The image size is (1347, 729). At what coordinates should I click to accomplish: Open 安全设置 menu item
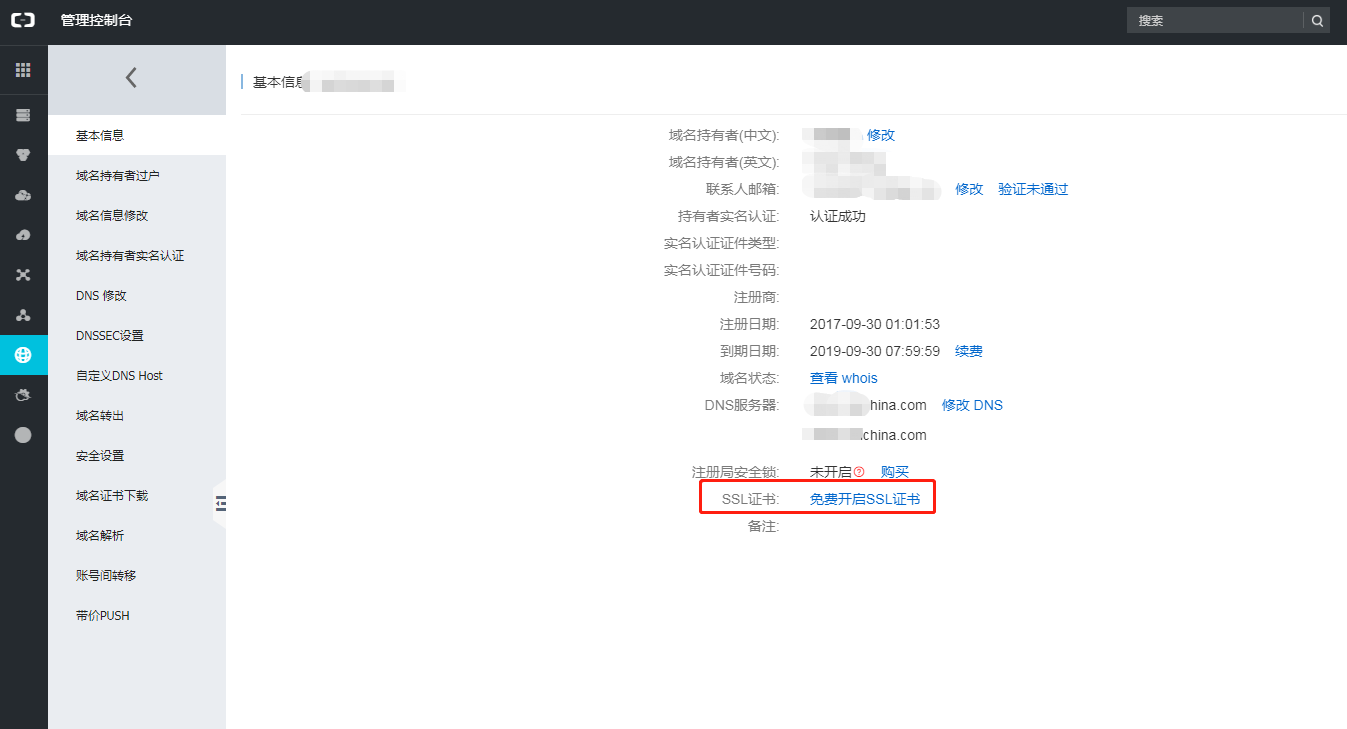pyautogui.click(x=137, y=455)
